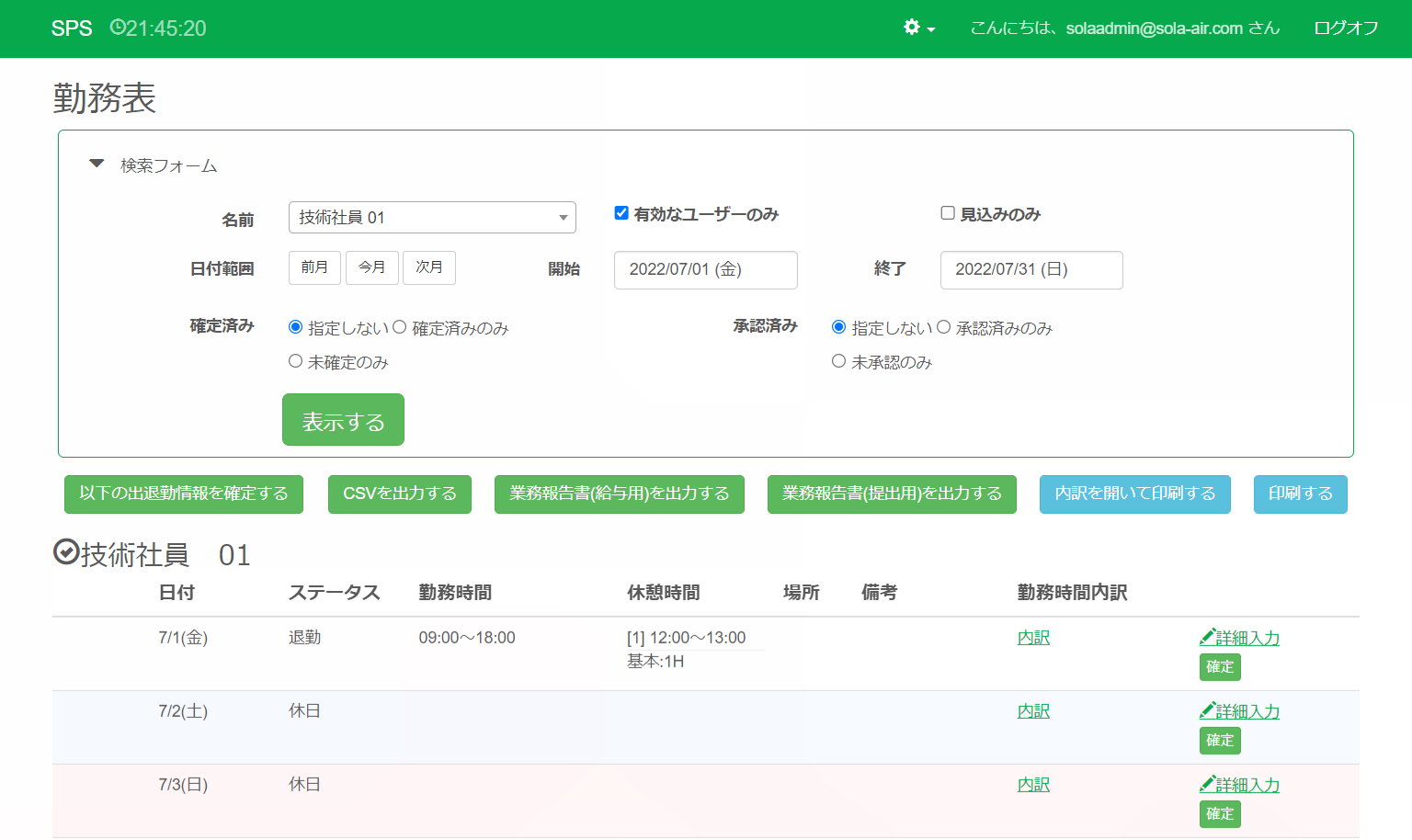Click the 開始 date input field
Viewport: 1412px width, 840px height.
click(x=705, y=270)
